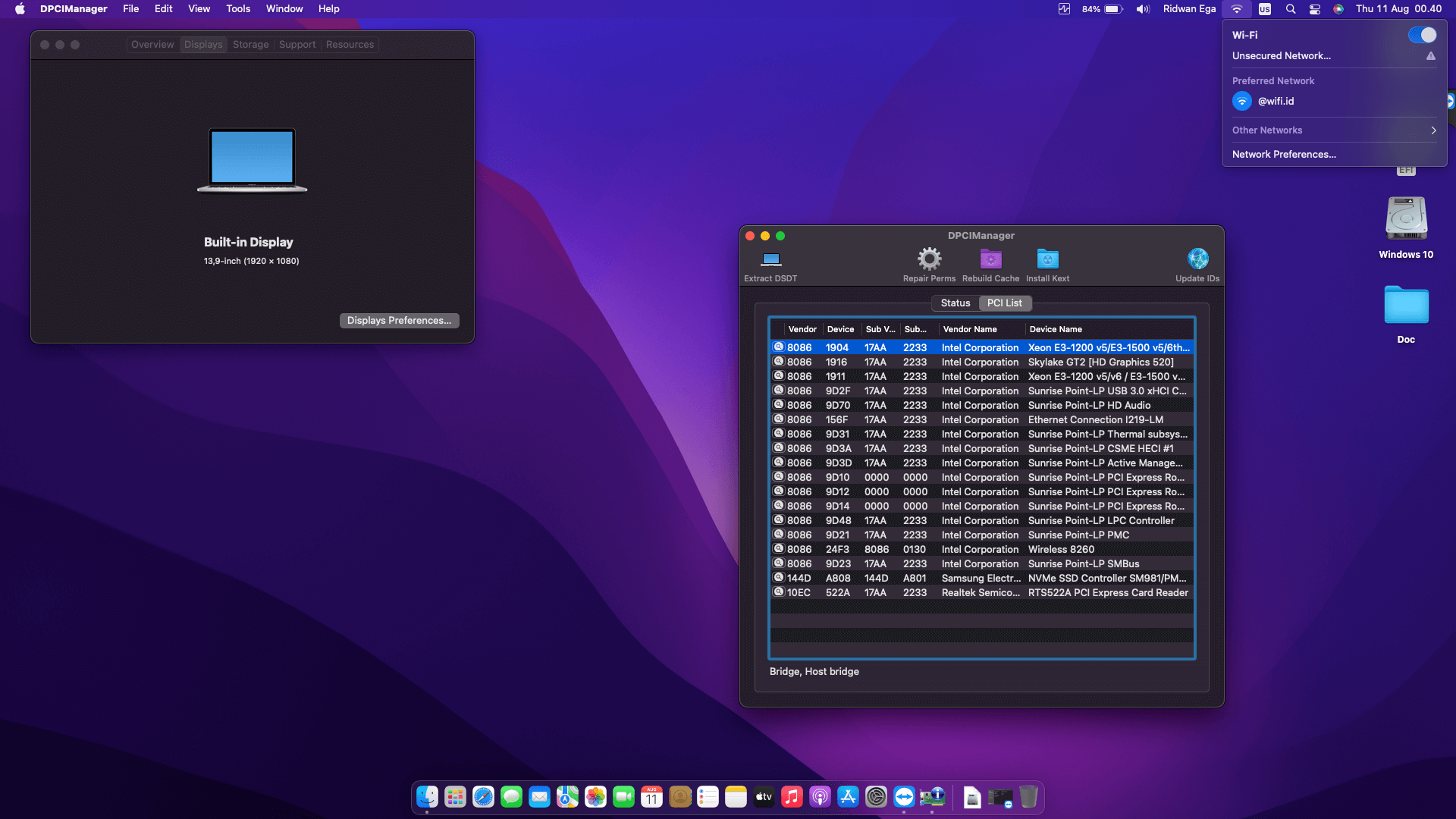Select the @wifi.id preferred network
Image resolution: width=1456 pixels, height=819 pixels.
tap(1334, 101)
